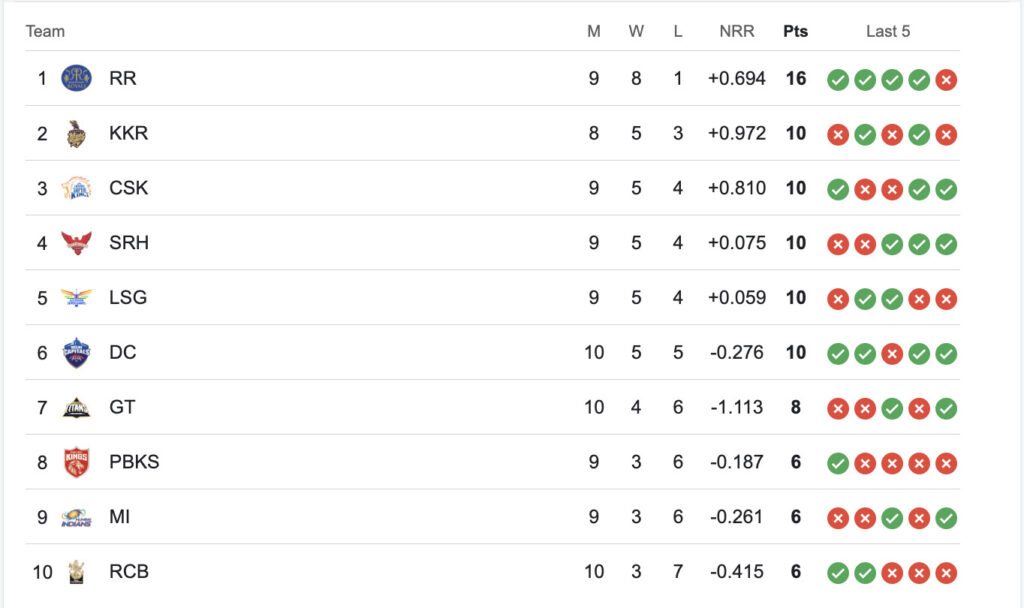
Task: Click the Delhi Capitals logo
Action: (x=76, y=352)
